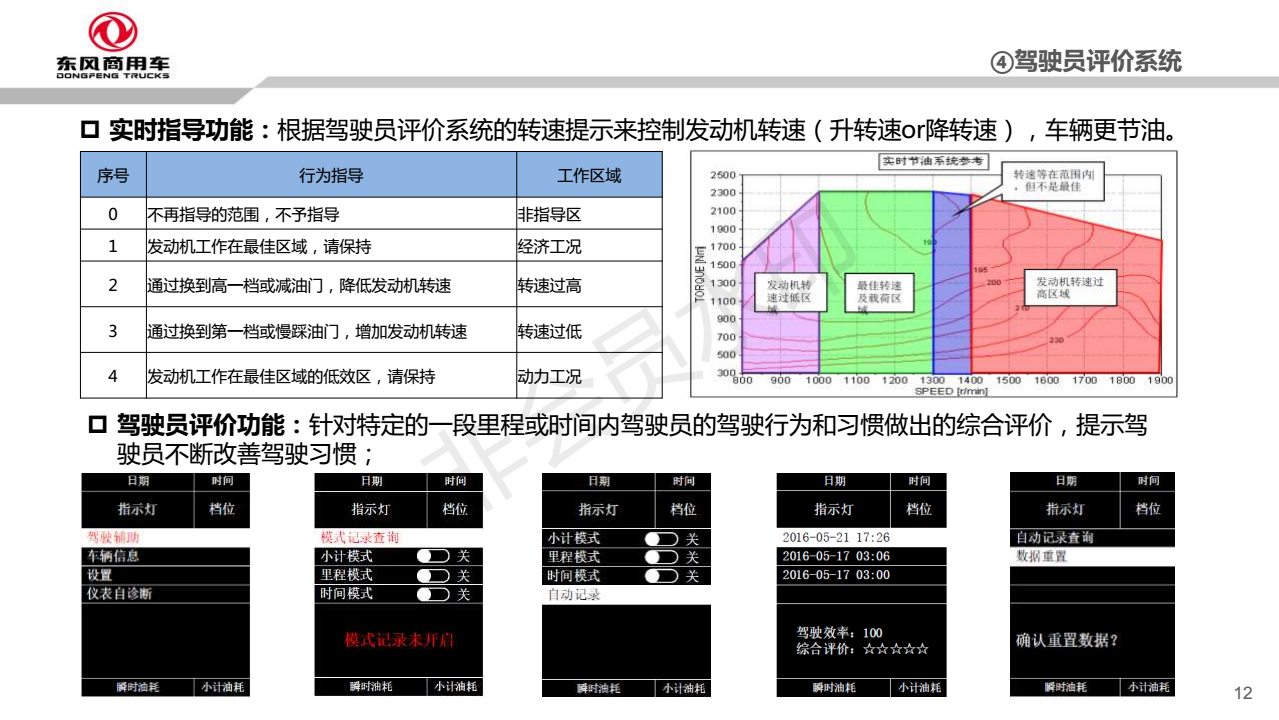Click the Dongfeng Trucks logo

[112, 45]
